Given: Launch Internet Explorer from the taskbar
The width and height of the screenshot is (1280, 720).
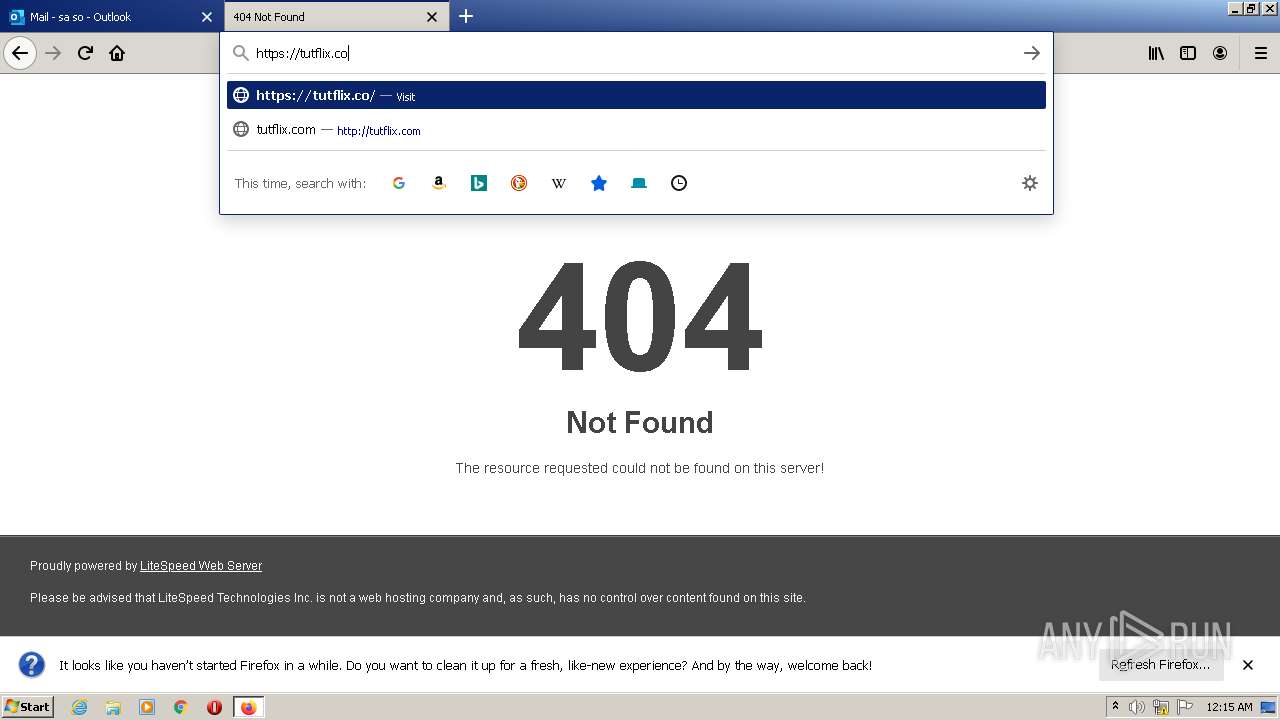Looking at the screenshot, I should tap(79, 707).
